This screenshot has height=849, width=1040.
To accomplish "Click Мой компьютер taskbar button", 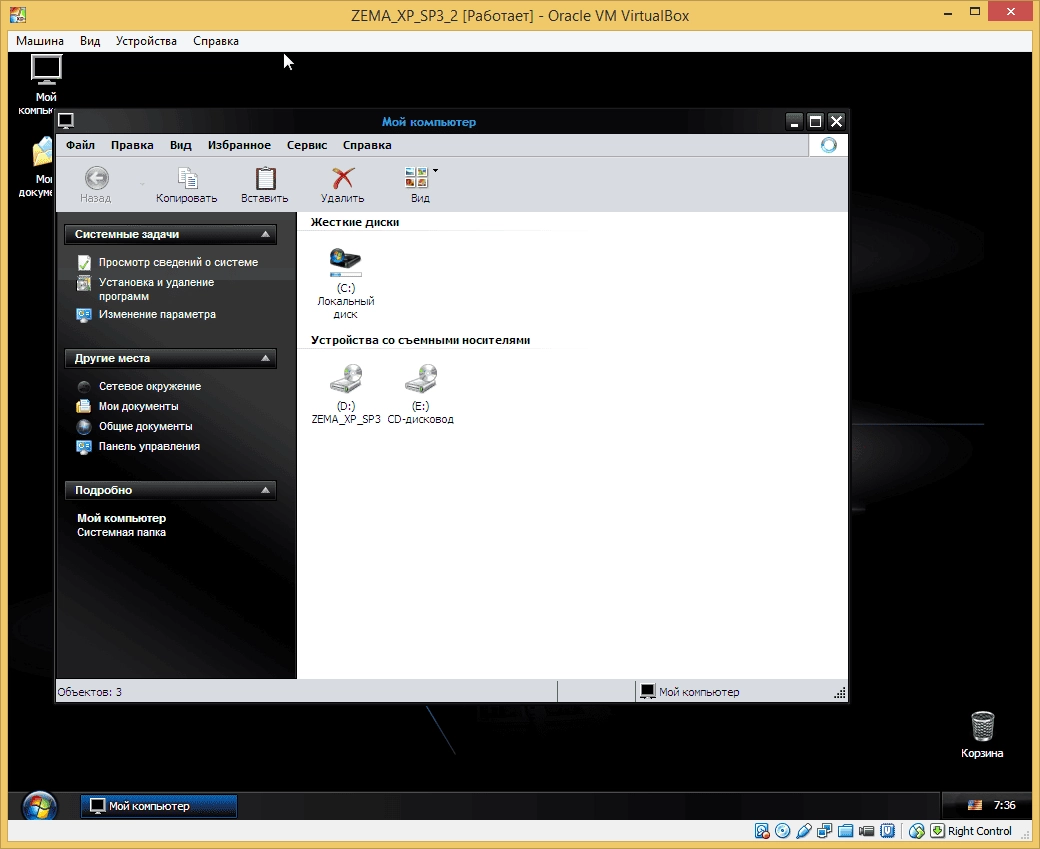I will [159, 806].
